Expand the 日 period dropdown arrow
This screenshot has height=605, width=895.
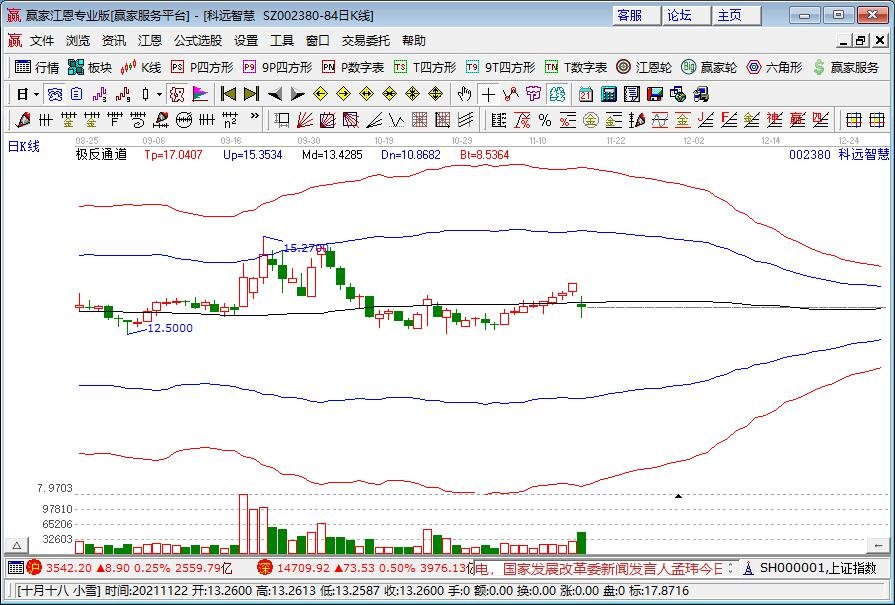tap(36, 94)
